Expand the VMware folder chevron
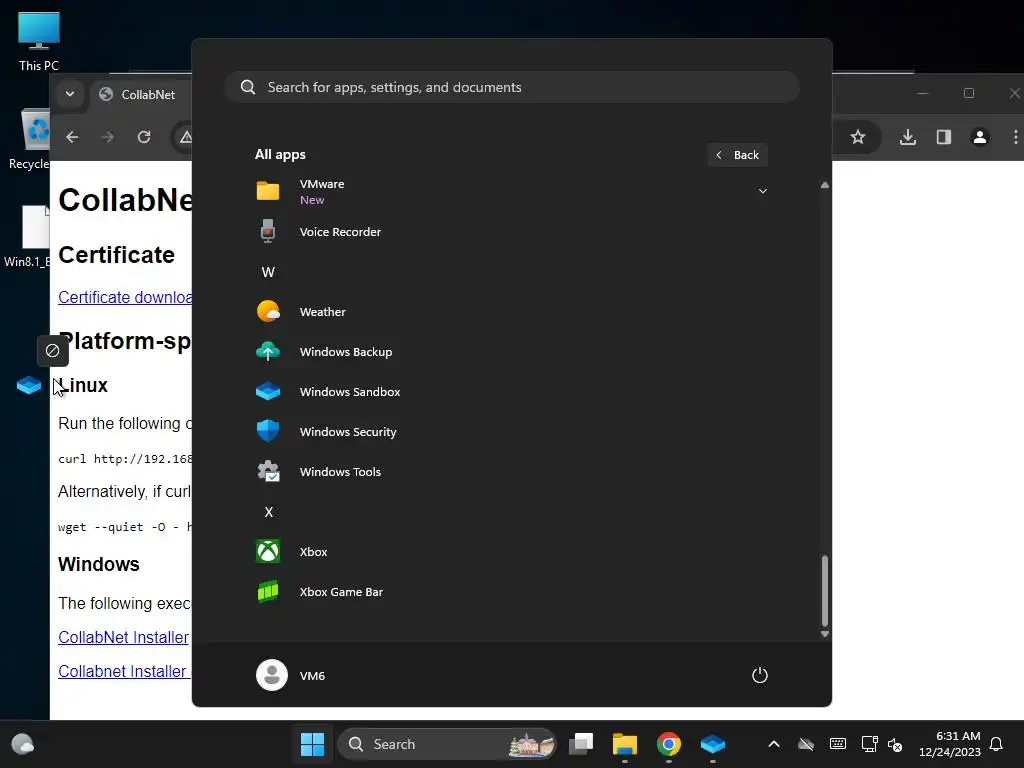Viewport: 1024px width, 768px height. (762, 191)
